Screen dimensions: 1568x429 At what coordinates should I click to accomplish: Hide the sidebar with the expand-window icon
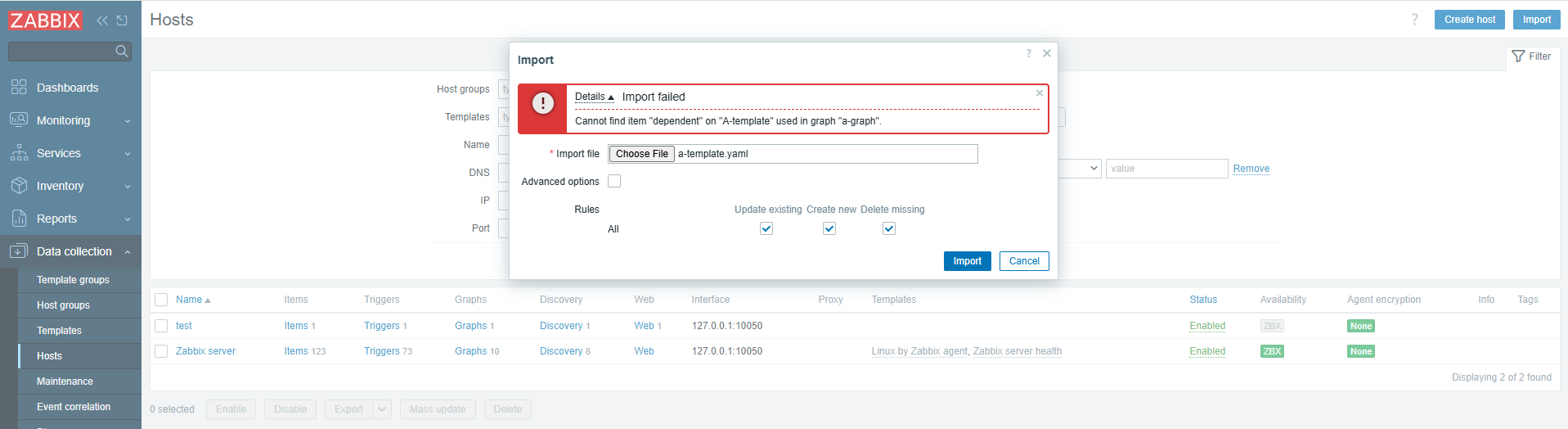(122, 20)
